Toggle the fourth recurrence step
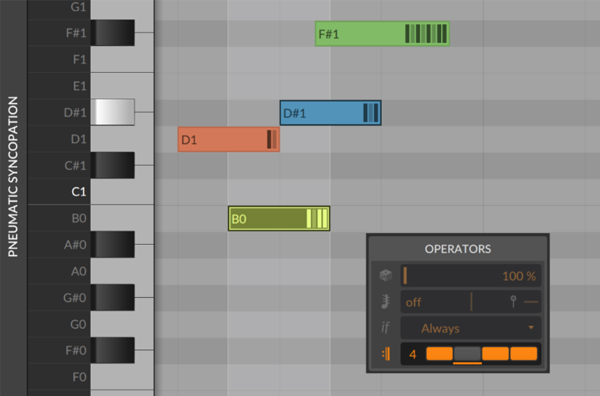This screenshot has height=396, width=600. click(x=523, y=354)
